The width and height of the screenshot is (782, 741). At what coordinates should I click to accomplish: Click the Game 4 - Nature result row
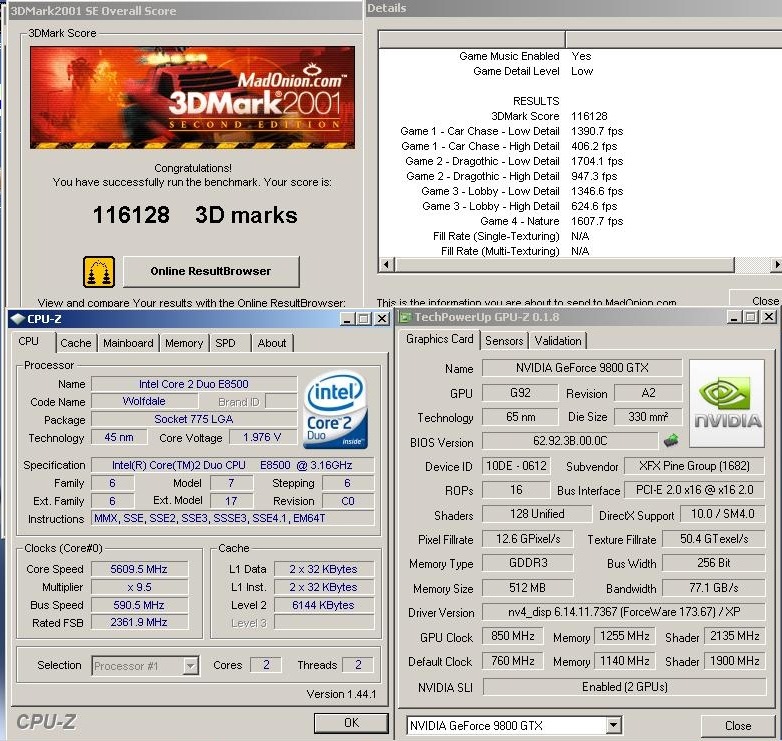551,221
